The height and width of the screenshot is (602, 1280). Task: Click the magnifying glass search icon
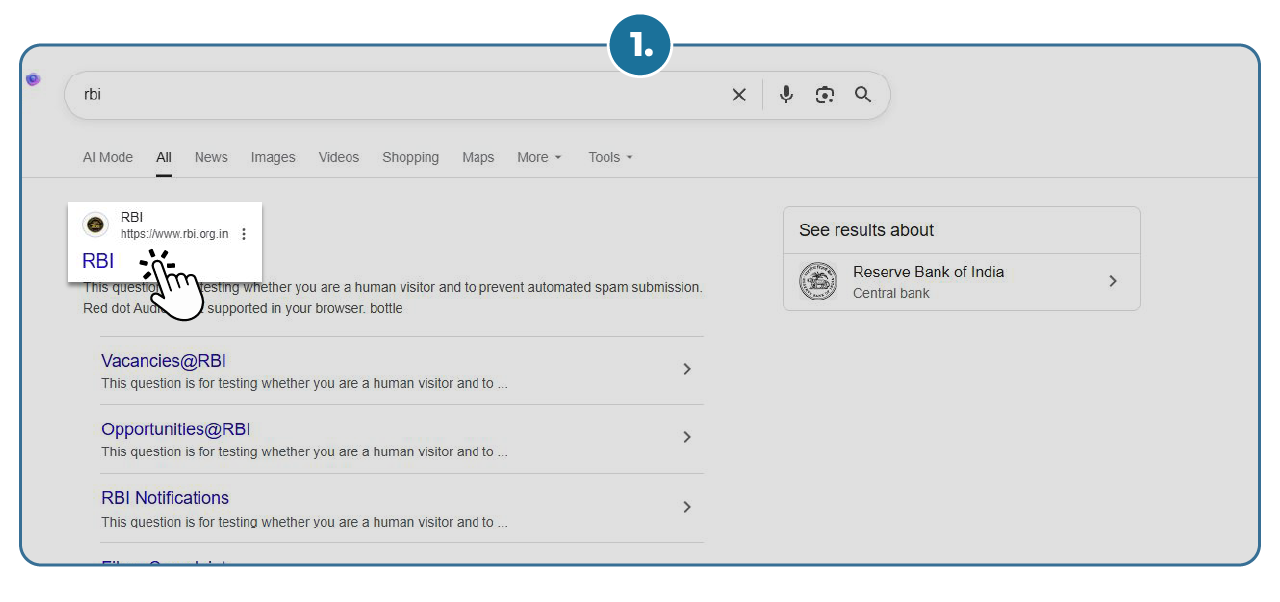pos(863,95)
